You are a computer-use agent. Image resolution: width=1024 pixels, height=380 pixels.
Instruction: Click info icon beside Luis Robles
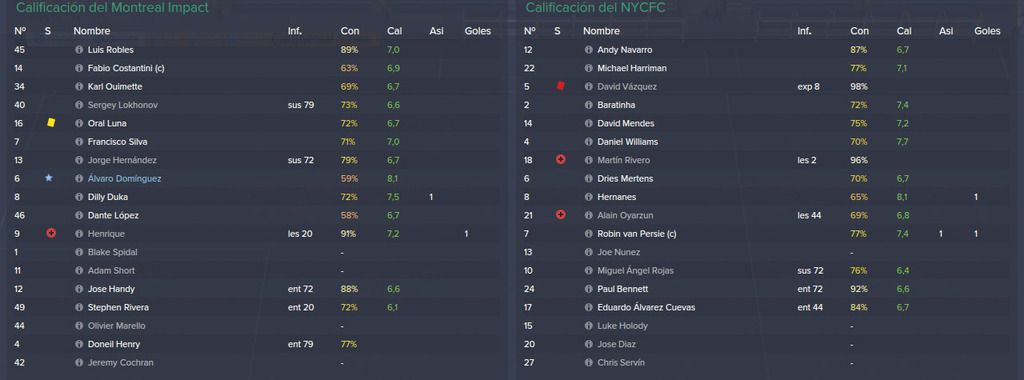click(79, 50)
